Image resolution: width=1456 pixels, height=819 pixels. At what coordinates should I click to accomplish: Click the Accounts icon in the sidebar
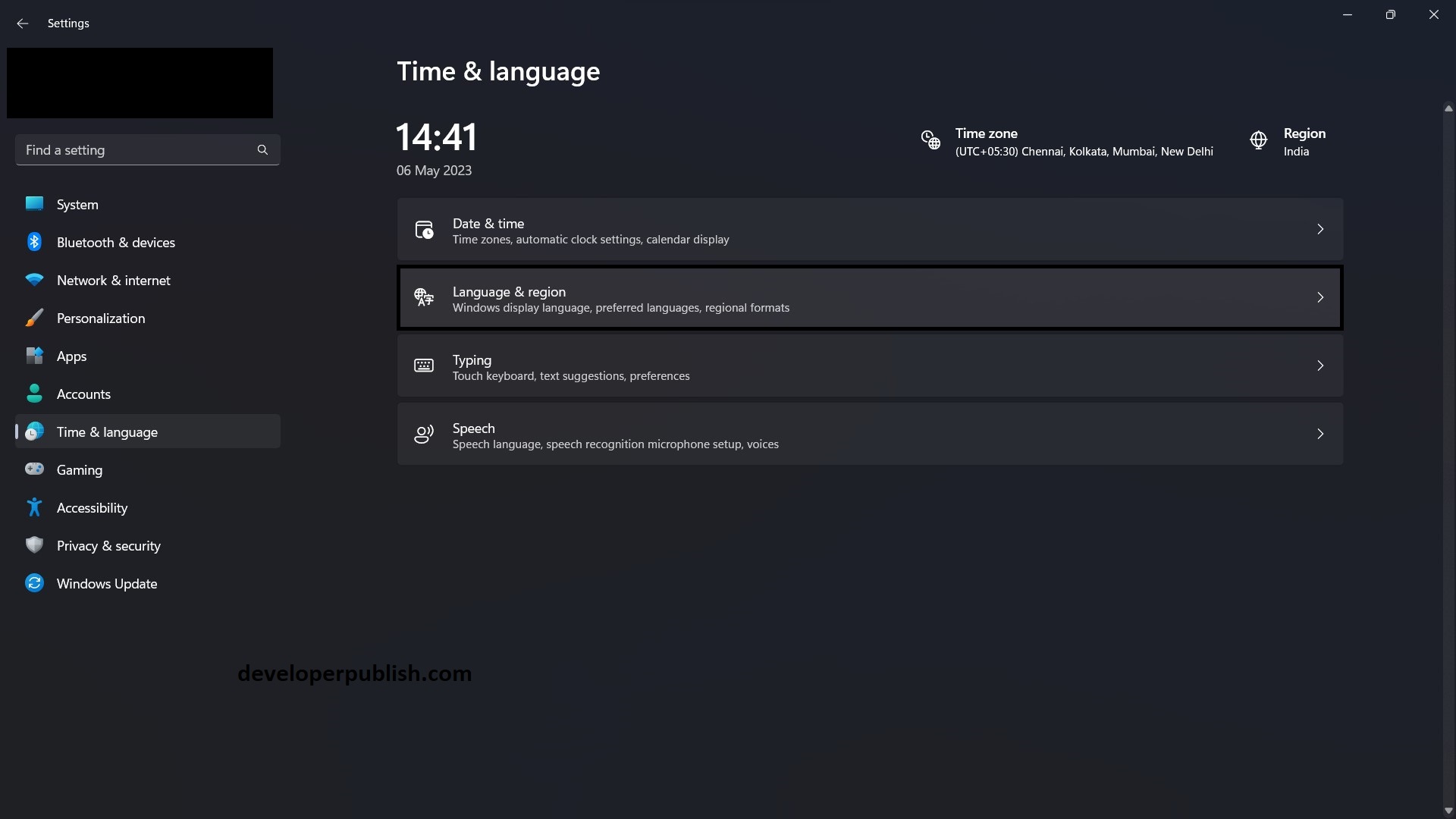coord(34,393)
